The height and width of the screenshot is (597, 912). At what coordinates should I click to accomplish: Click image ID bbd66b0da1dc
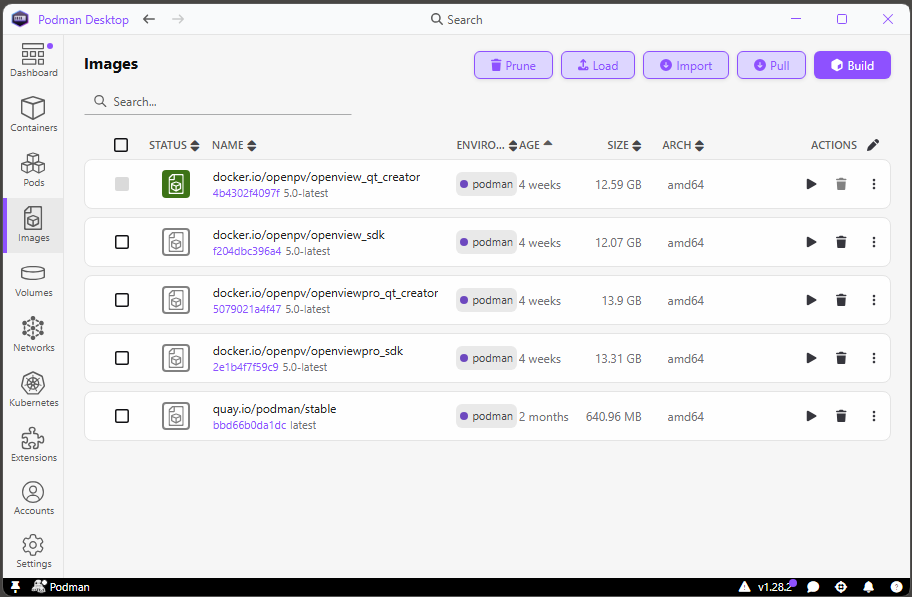(249, 425)
